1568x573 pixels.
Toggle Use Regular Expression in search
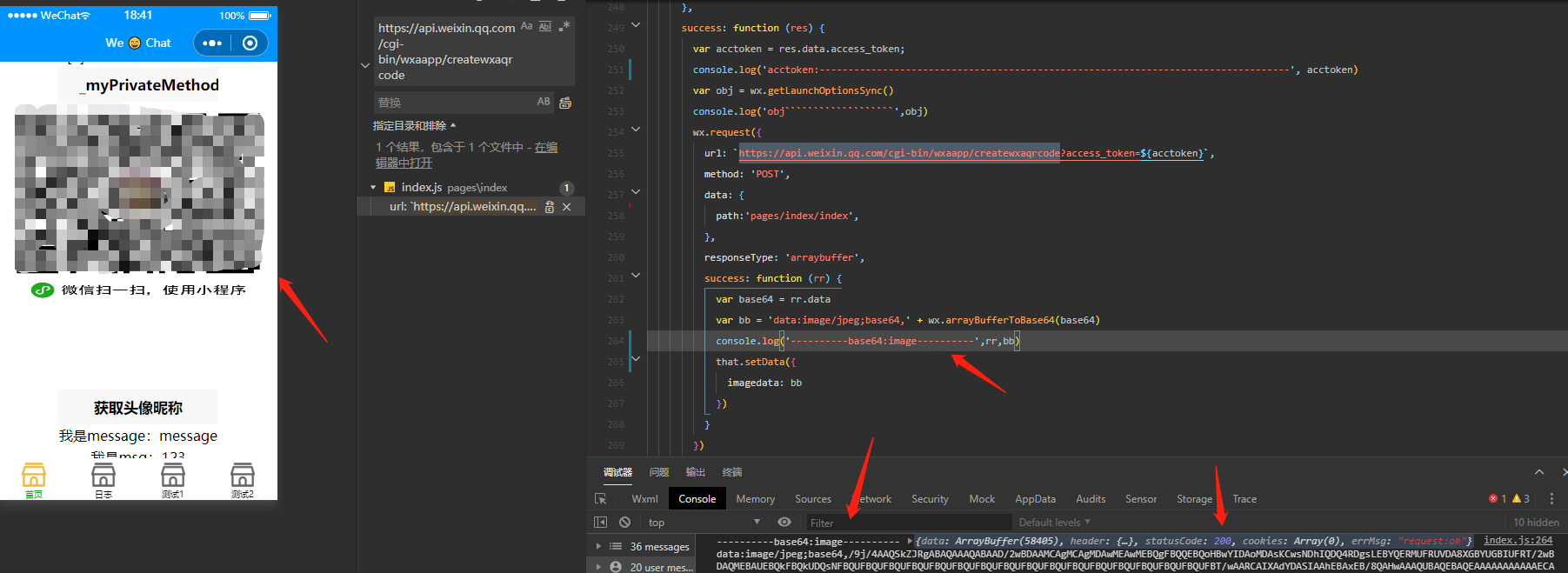[x=564, y=26]
